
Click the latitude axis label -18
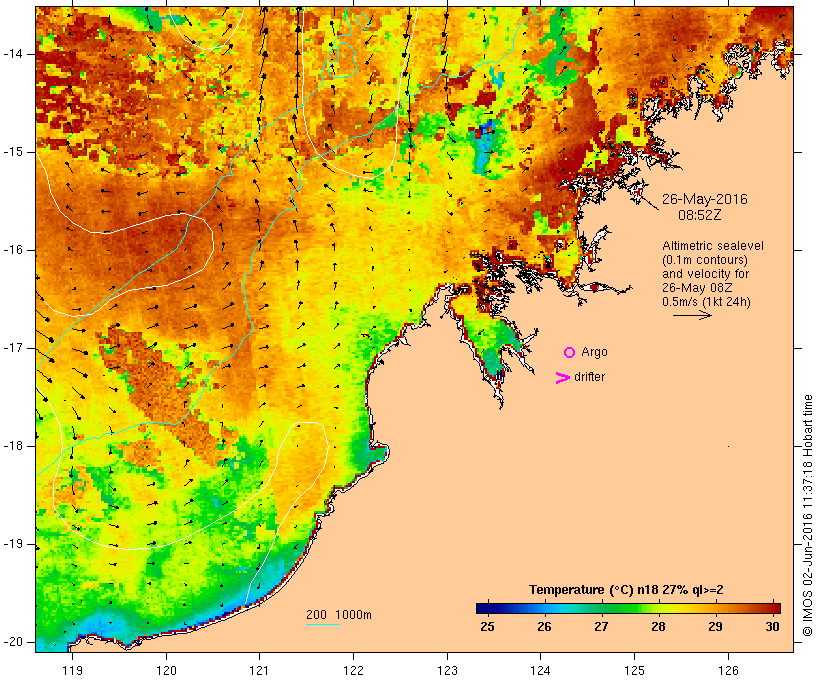pyautogui.click(x=13, y=446)
